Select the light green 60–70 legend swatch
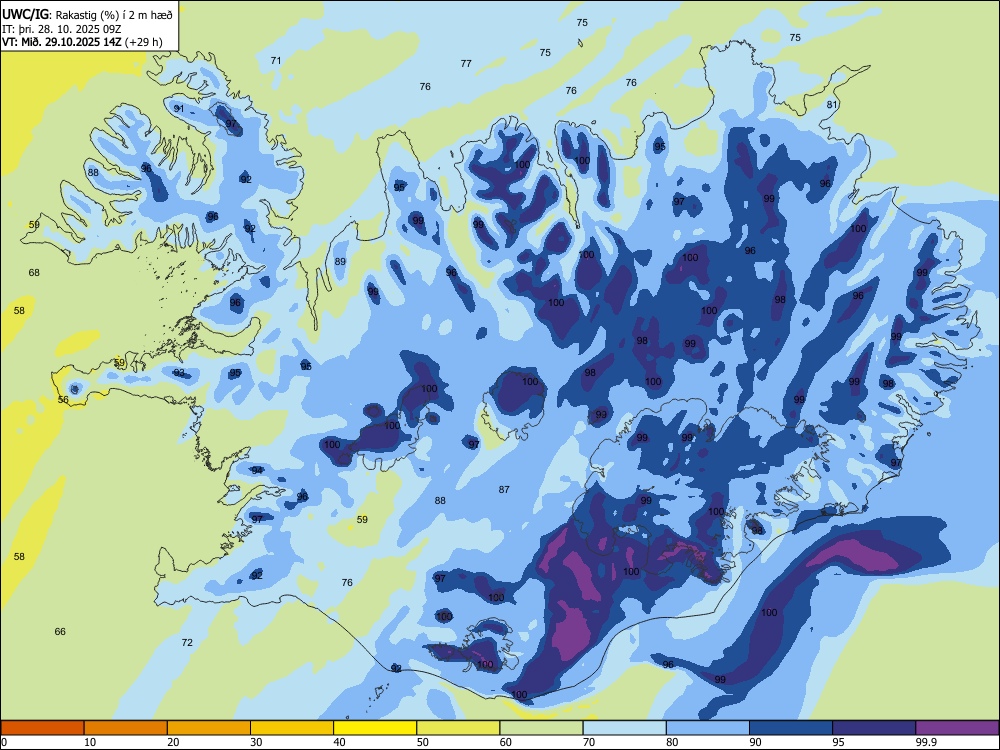The height and width of the screenshot is (750, 1000). (x=541, y=728)
